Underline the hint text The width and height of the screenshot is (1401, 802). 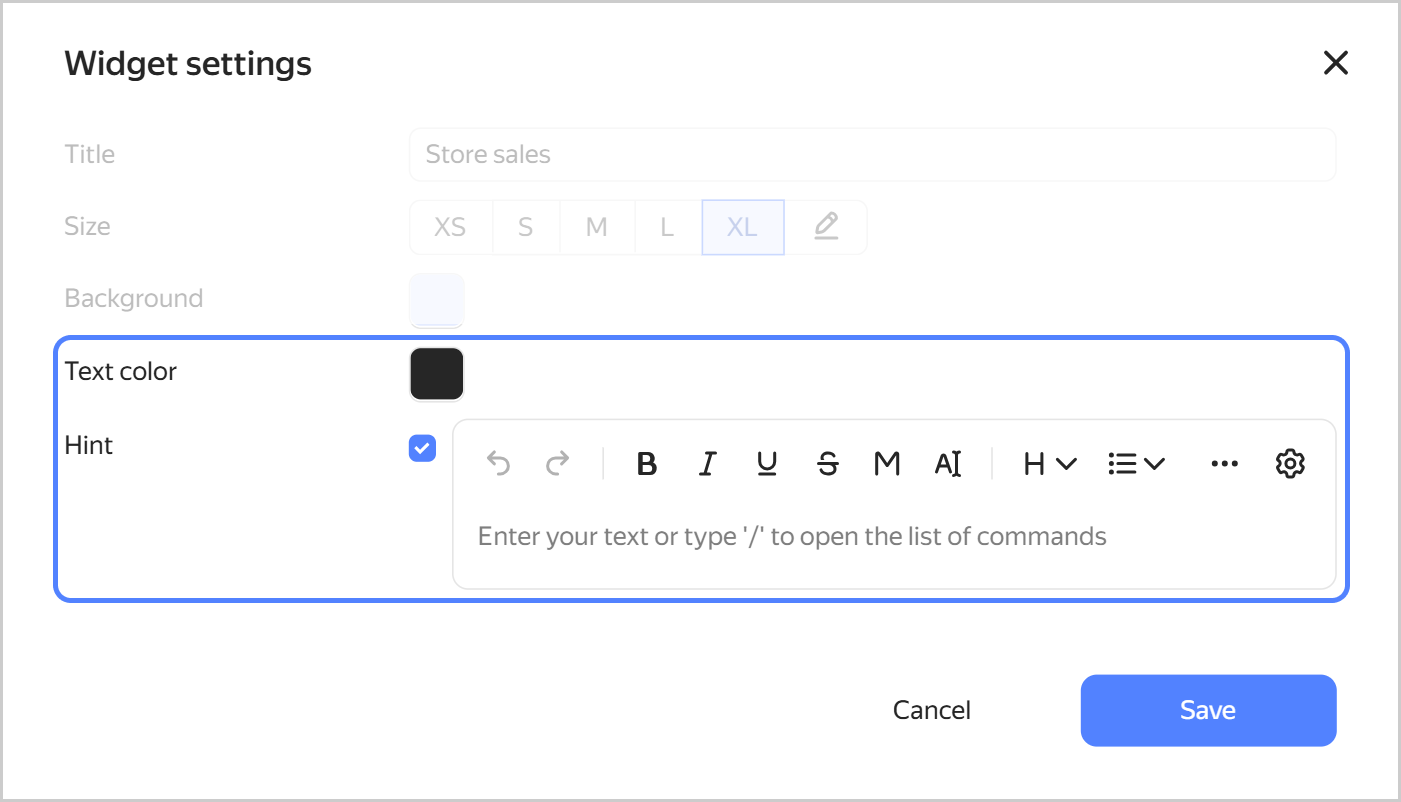point(767,464)
